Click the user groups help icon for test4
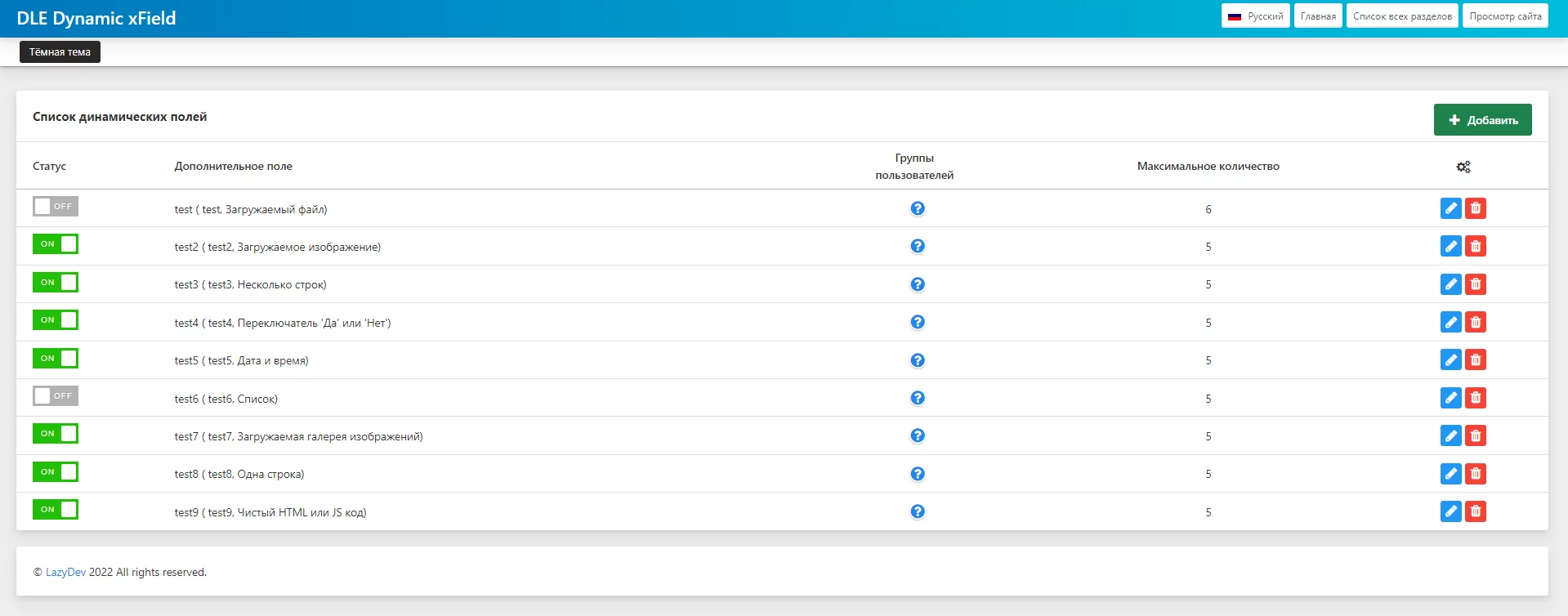The height and width of the screenshot is (616, 1568). click(918, 322)
